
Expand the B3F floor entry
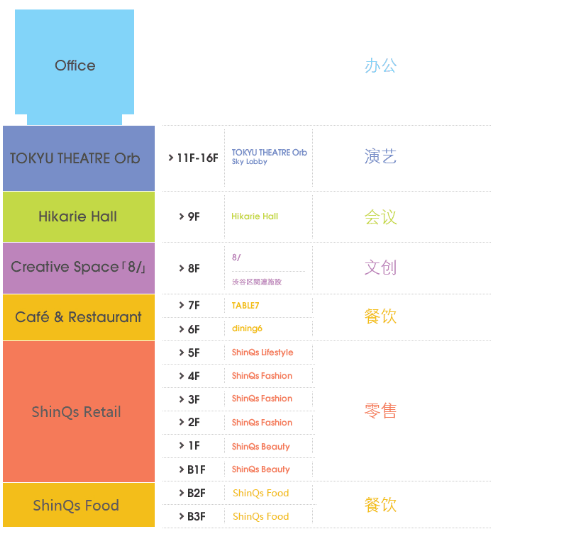192,516
